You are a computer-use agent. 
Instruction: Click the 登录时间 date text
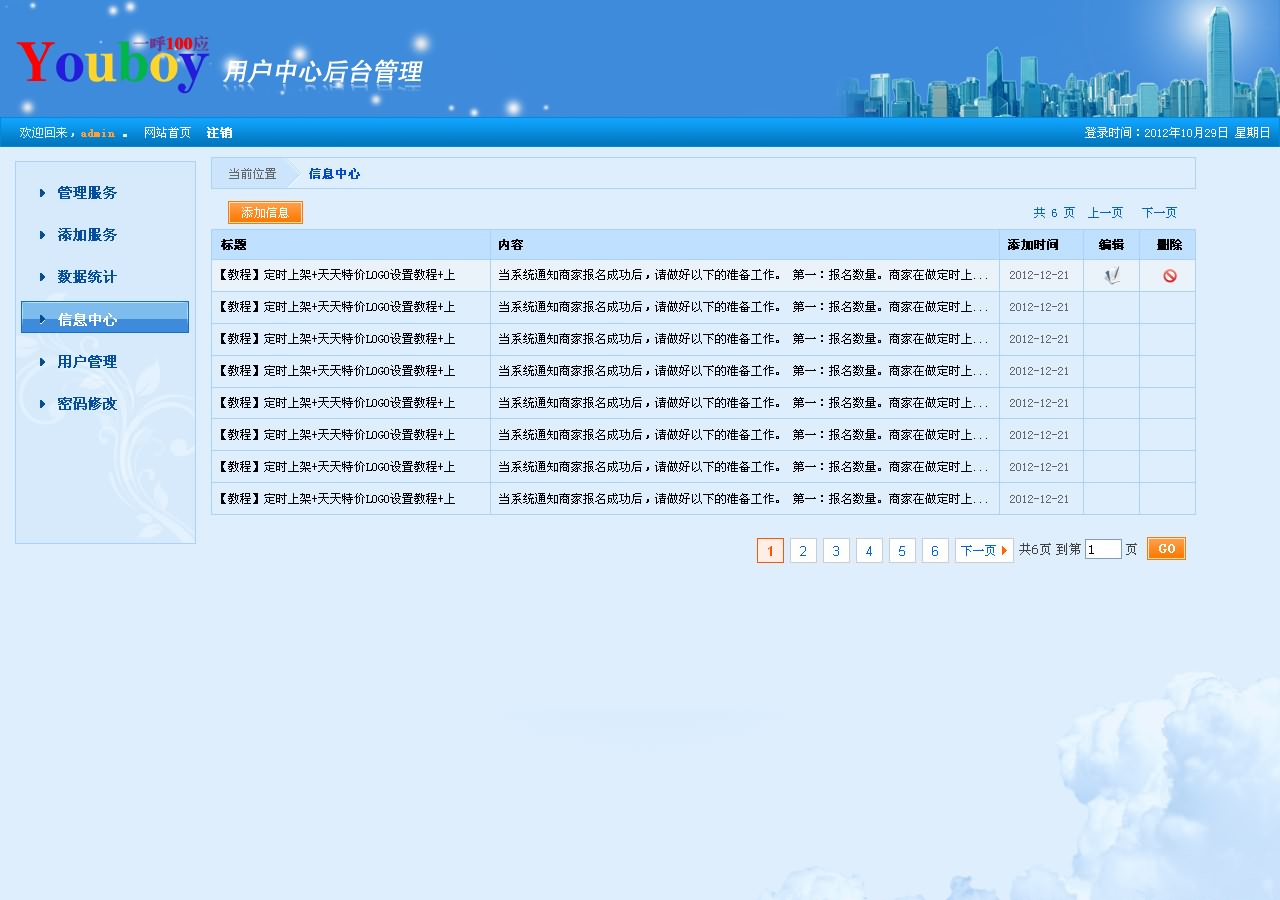click(1178, 133)
